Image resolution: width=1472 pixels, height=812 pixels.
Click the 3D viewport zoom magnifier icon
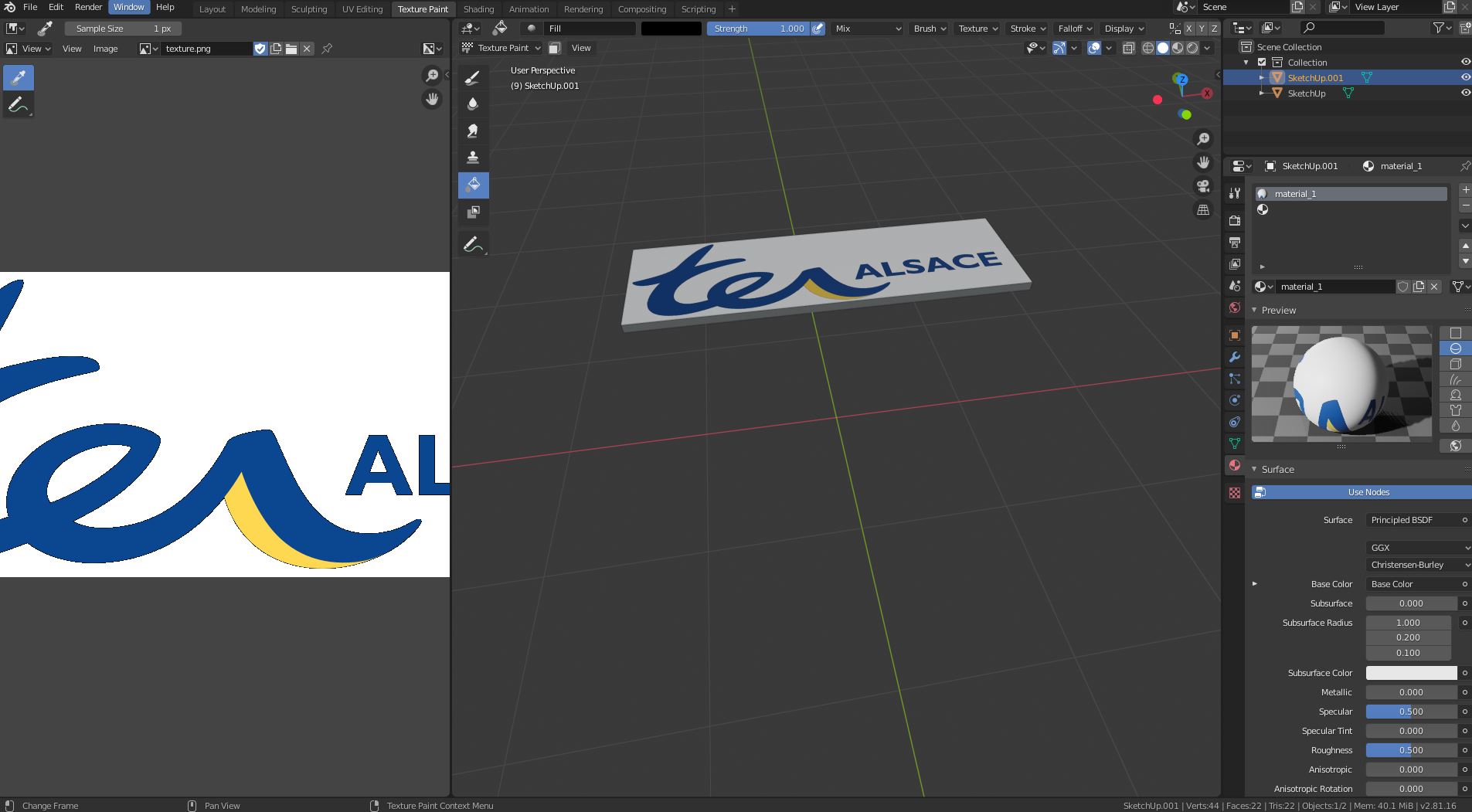coord(1203,139)
